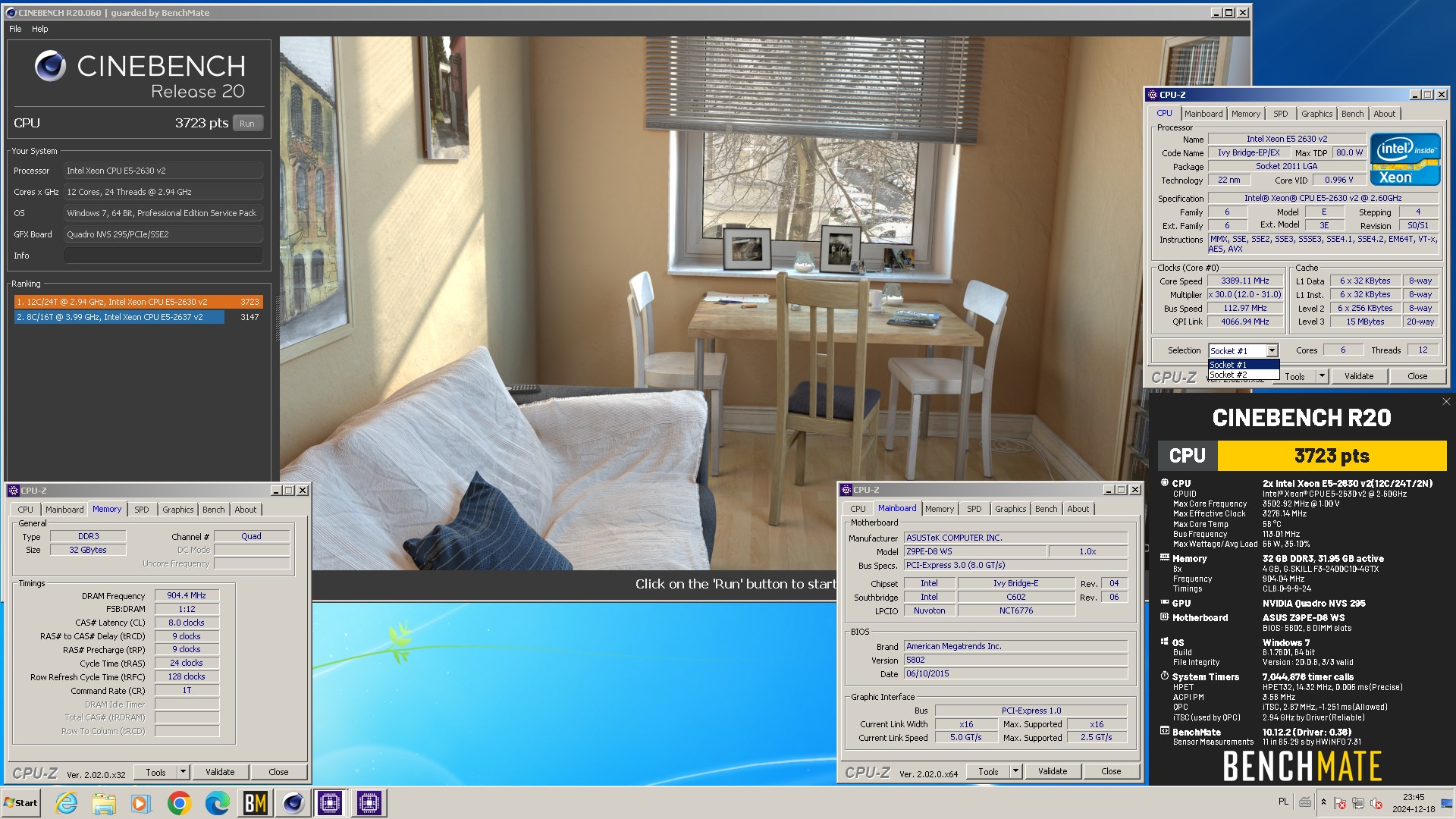Click the BIOS version 5802 field

(x=1015, y=660)
